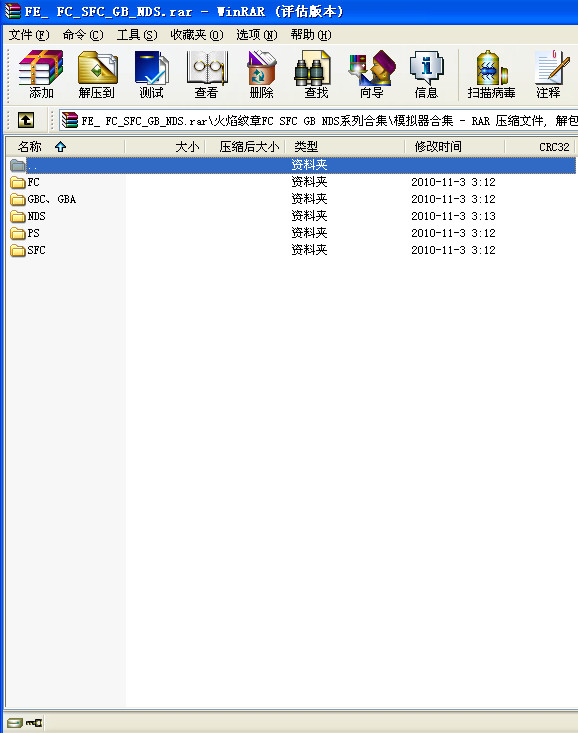Click the NDS folder icon
The image size is (578, 733).
coord(18,216)
